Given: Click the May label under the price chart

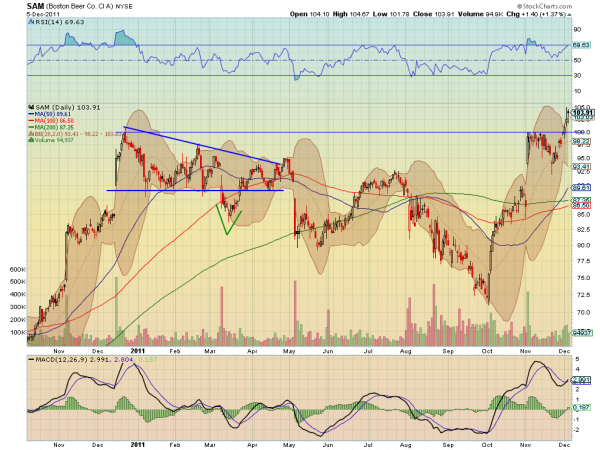Looking at the screenshot, I should point(289,351).
